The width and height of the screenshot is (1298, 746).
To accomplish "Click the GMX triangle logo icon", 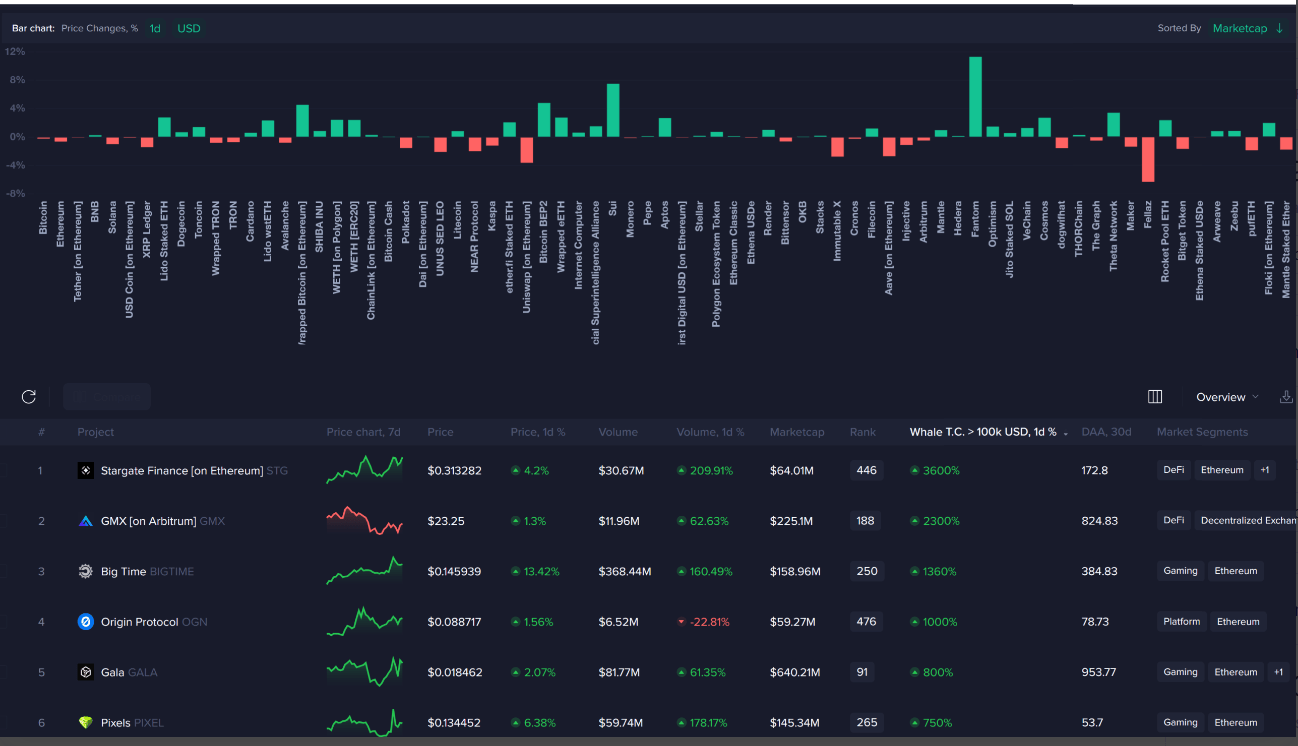I will [x=86, y=521].
